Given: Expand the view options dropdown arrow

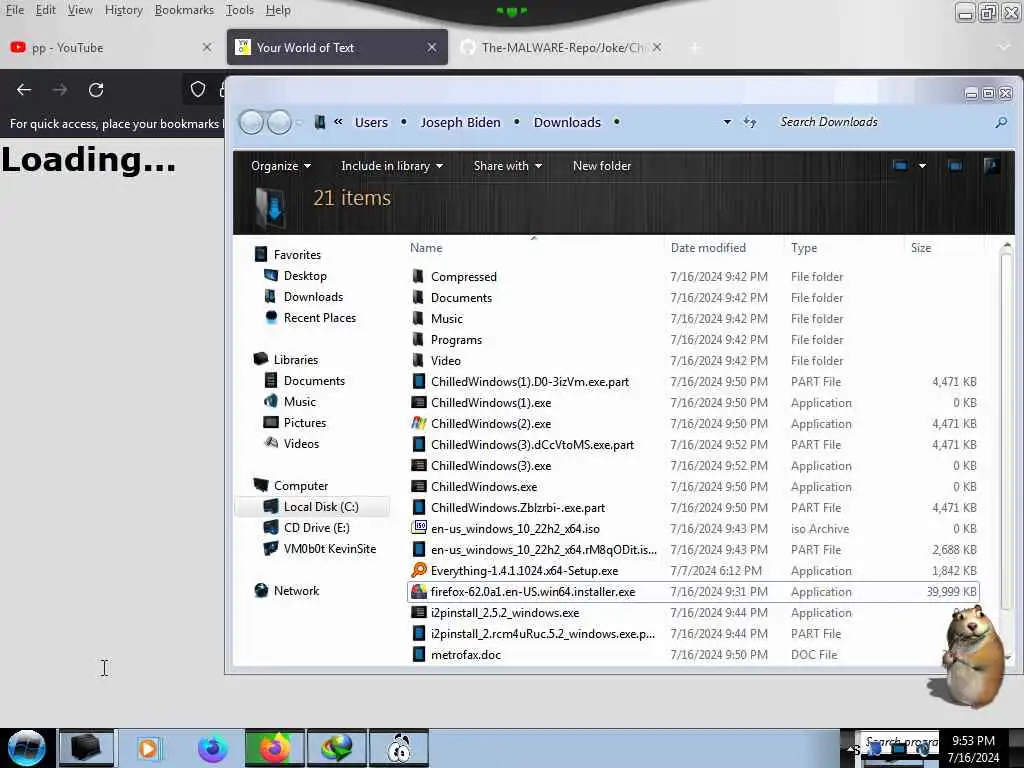Looking at the screenshot, I should coord(922,166).
